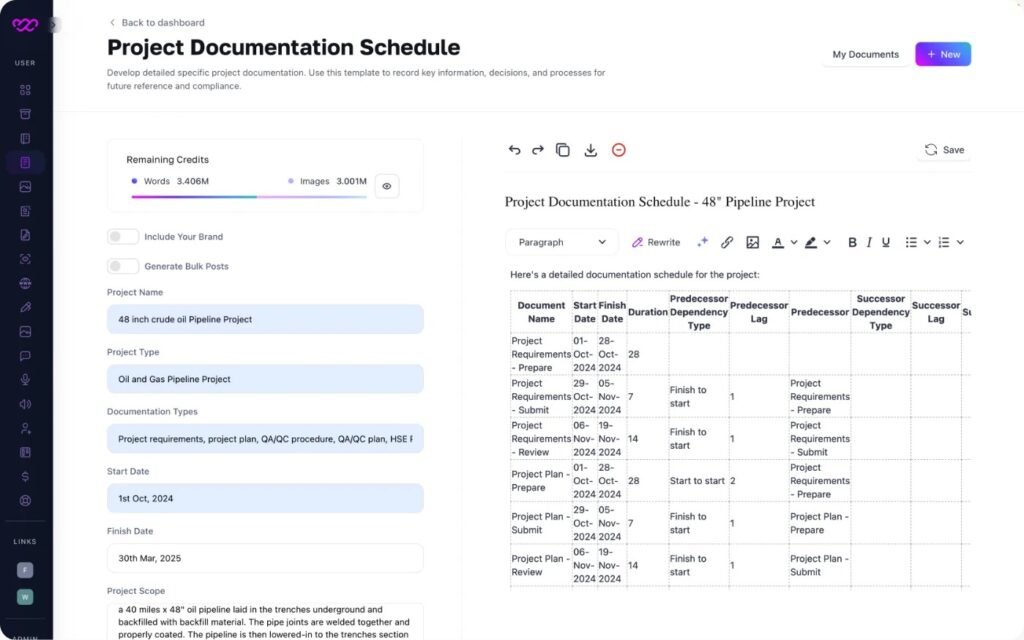The image size is (1024, 640).
Task: Open the add-user icon in sidebar
Action: 25,428
